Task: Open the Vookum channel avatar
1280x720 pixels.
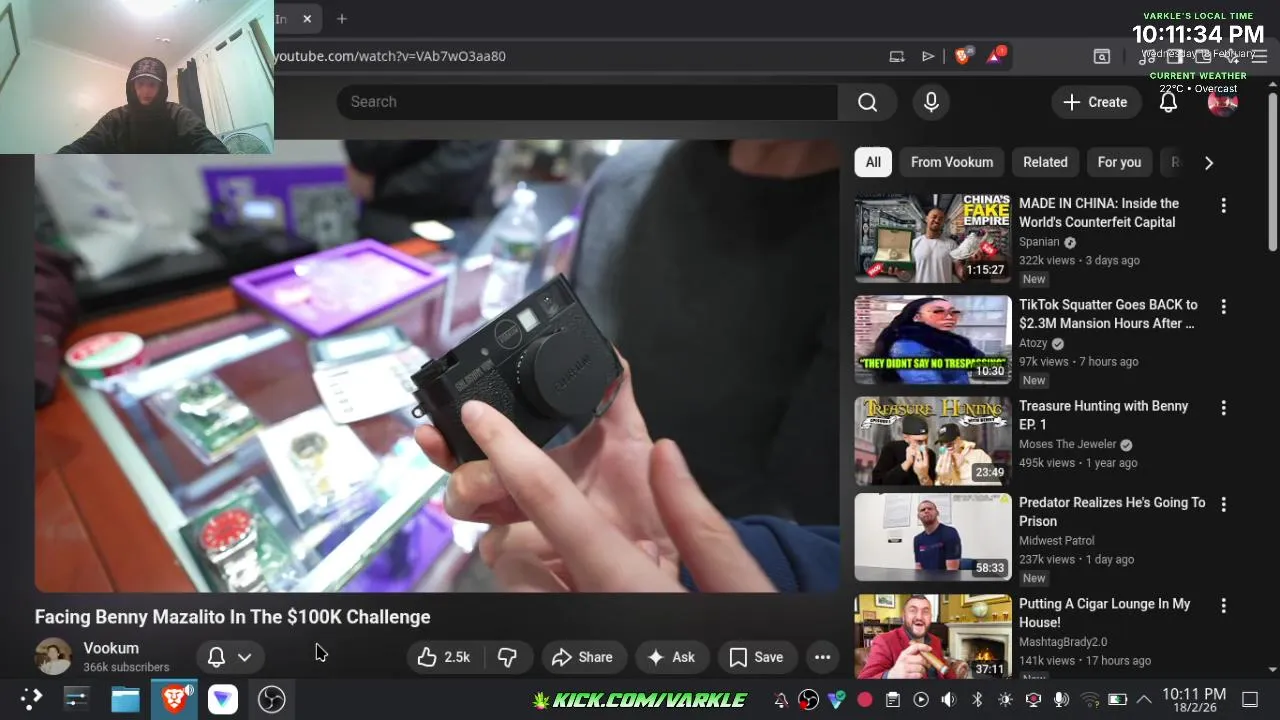Action: coord(53,657)
